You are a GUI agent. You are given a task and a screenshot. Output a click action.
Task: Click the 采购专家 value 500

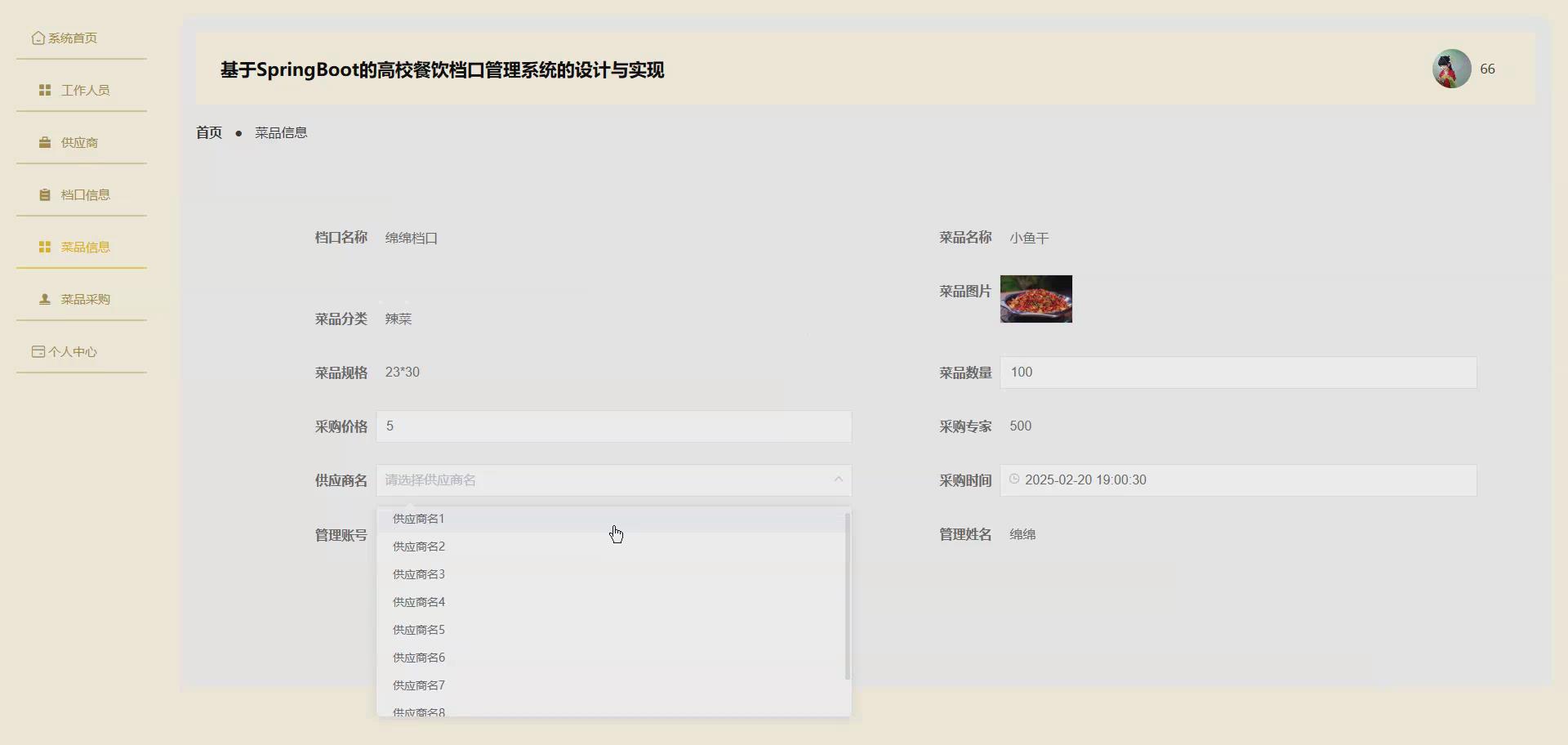tap(1021, 426)
